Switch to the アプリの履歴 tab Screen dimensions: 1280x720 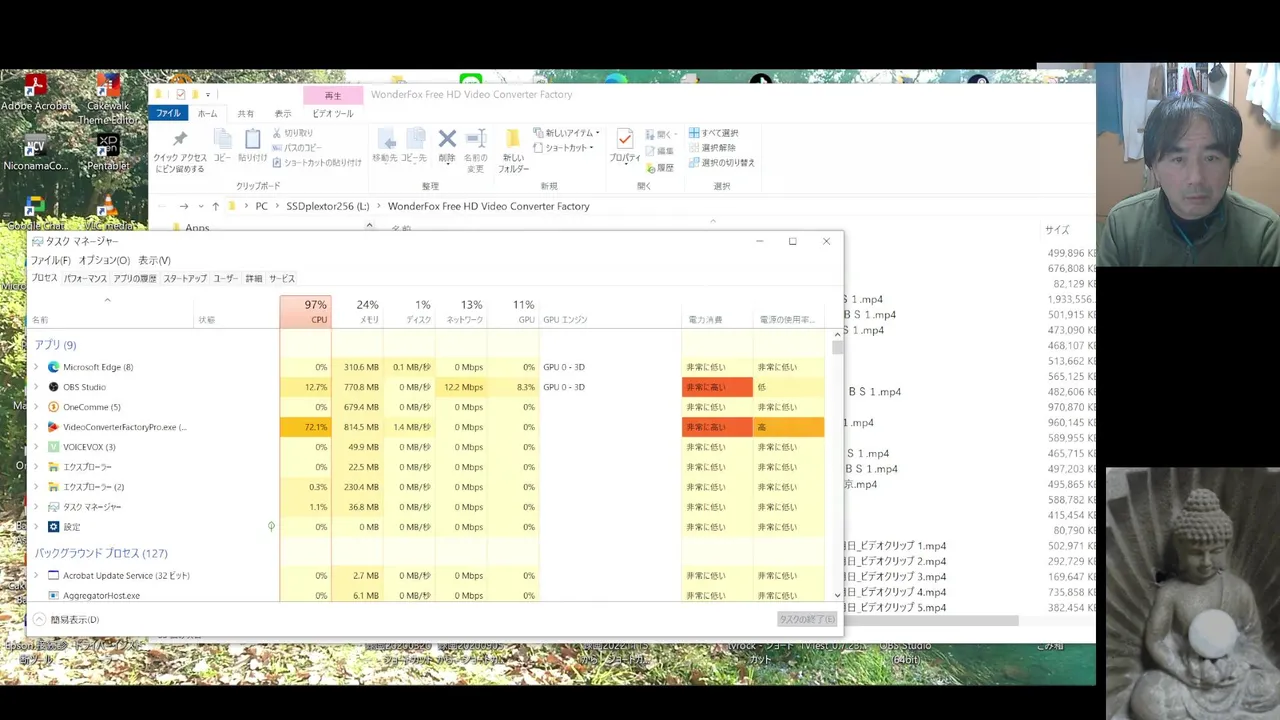point(135,279)
